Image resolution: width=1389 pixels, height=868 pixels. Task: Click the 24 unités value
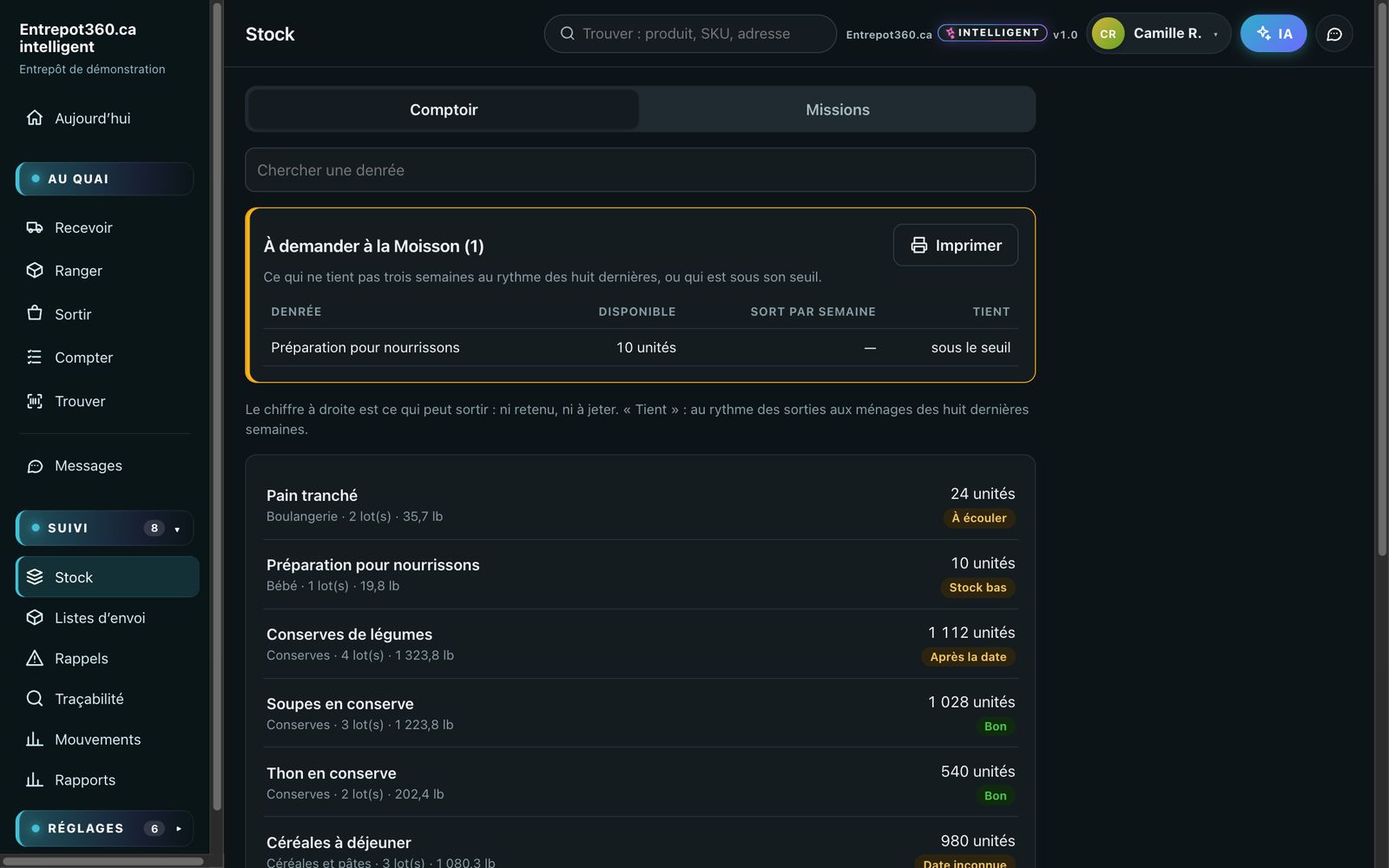pos(983,494)
